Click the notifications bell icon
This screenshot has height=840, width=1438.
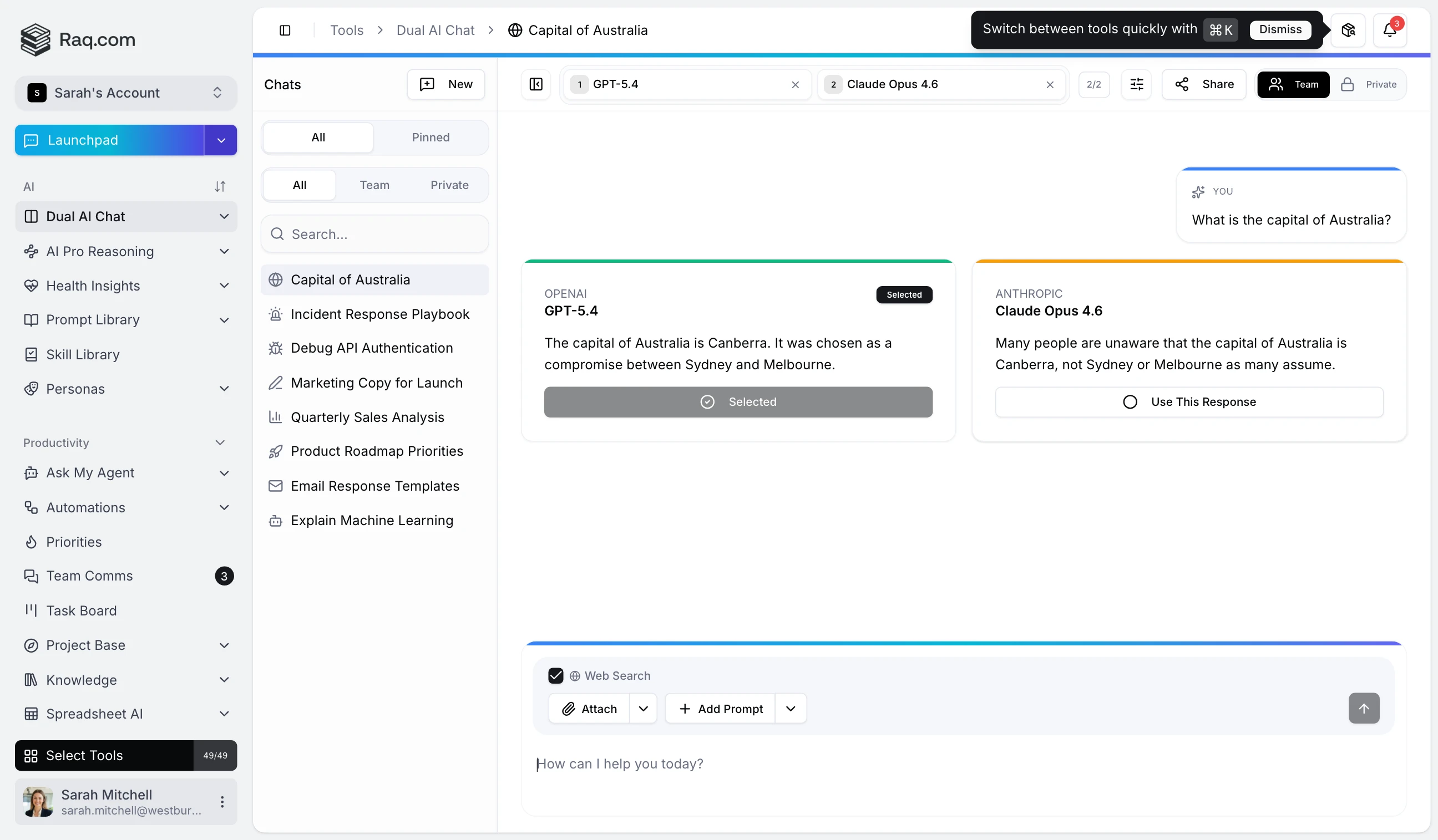[x=1389, y=29]
